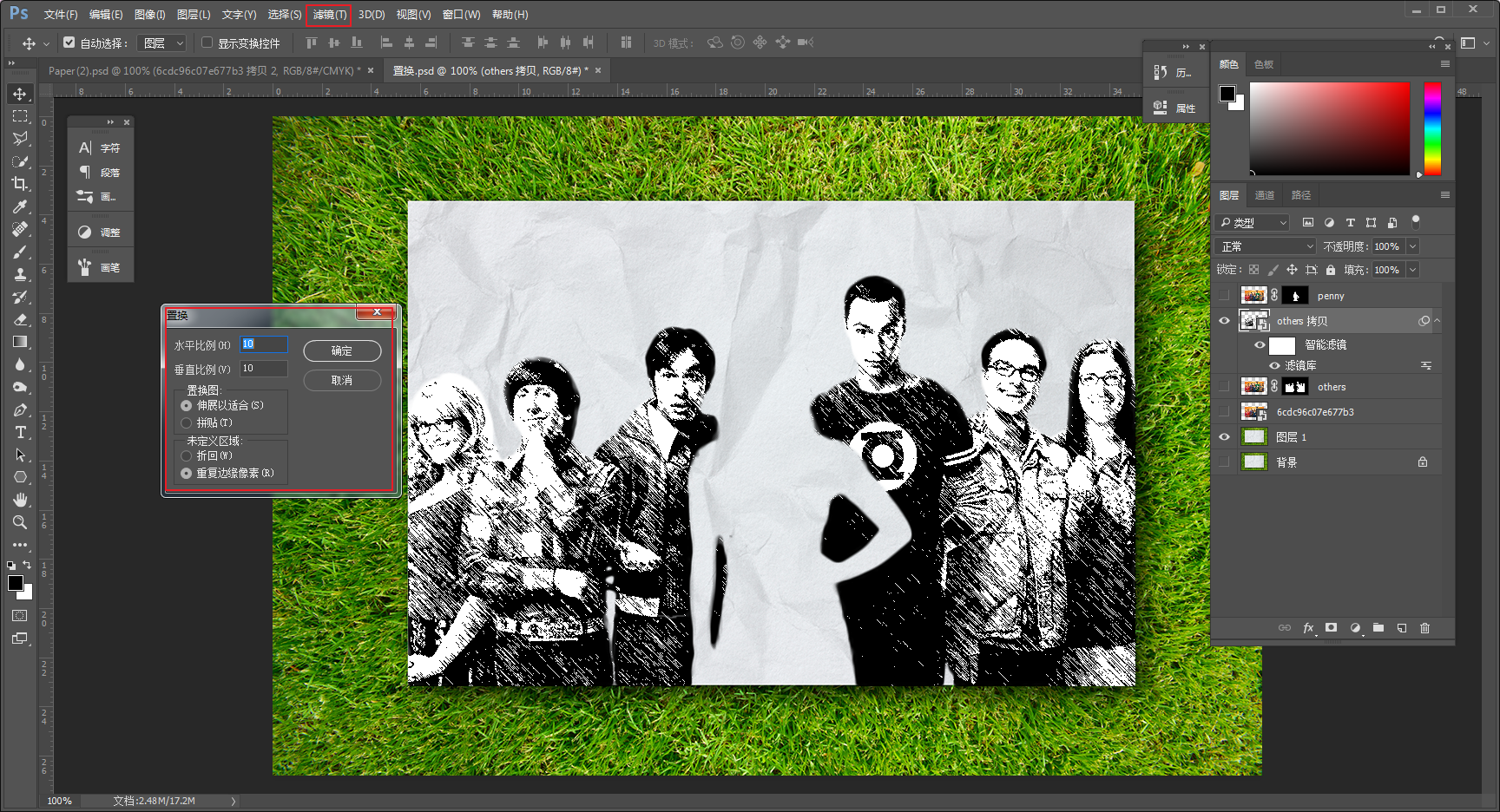This screenshot has height=812, width=1500.
Task: Select the Eraser tool
Action: point(20,319)
